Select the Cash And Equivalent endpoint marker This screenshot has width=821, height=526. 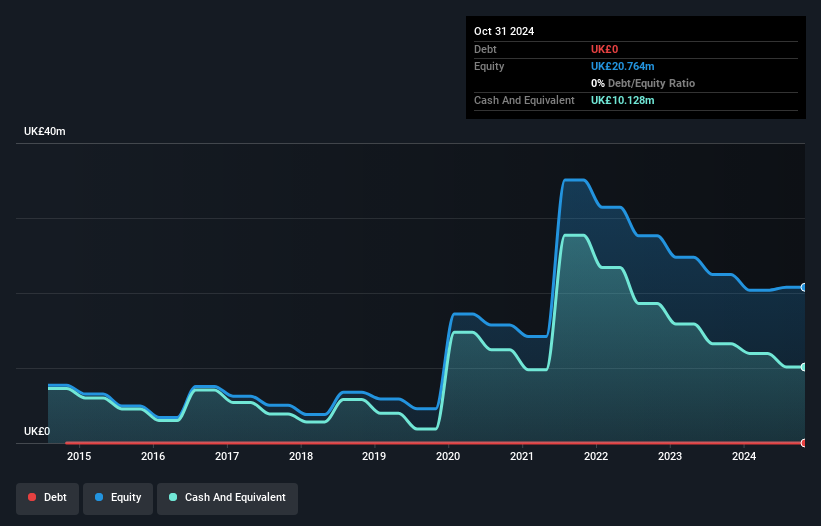804,367
